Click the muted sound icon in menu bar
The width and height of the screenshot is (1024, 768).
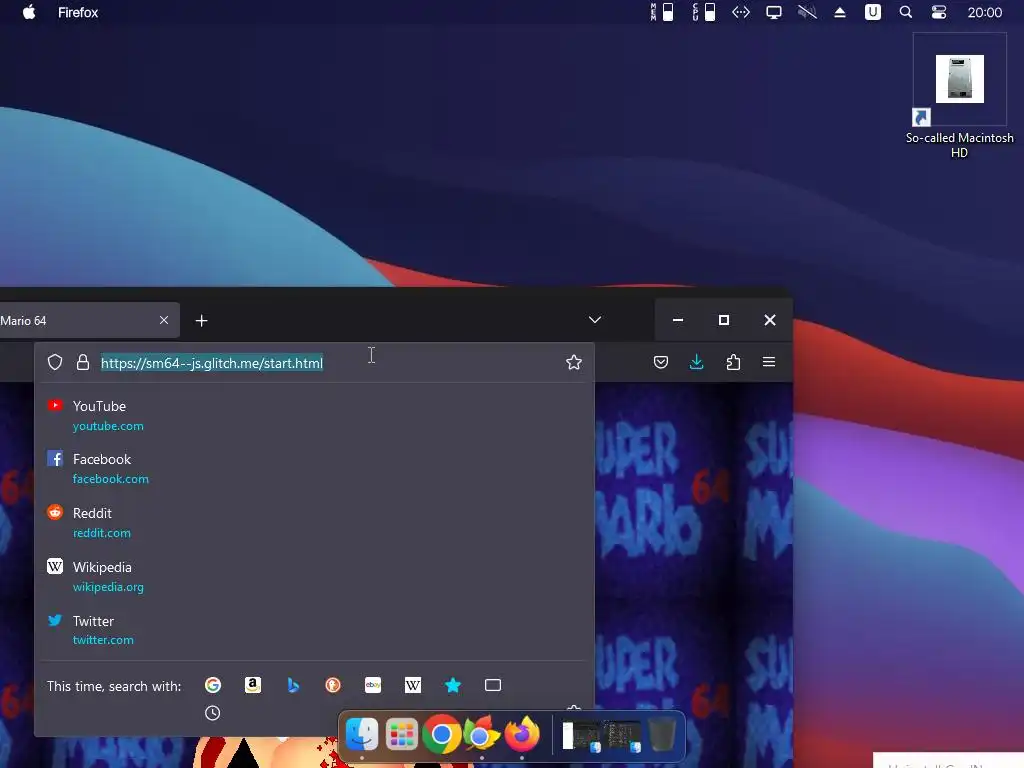pyautogui.click(x=807, y=12)
